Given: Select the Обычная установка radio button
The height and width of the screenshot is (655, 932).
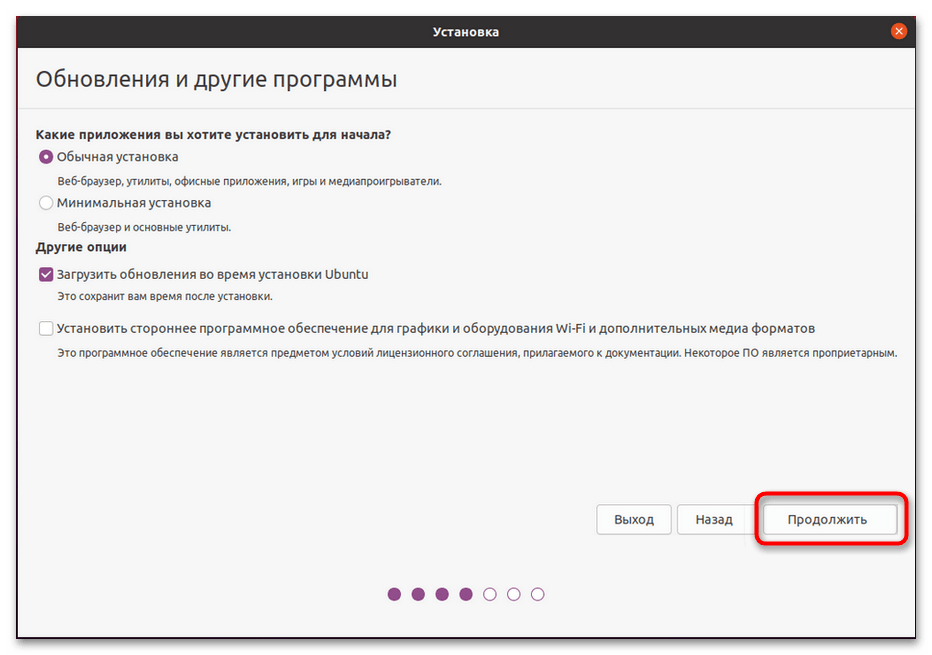Looking at the screenshot, I should click(x=46, y=157).
